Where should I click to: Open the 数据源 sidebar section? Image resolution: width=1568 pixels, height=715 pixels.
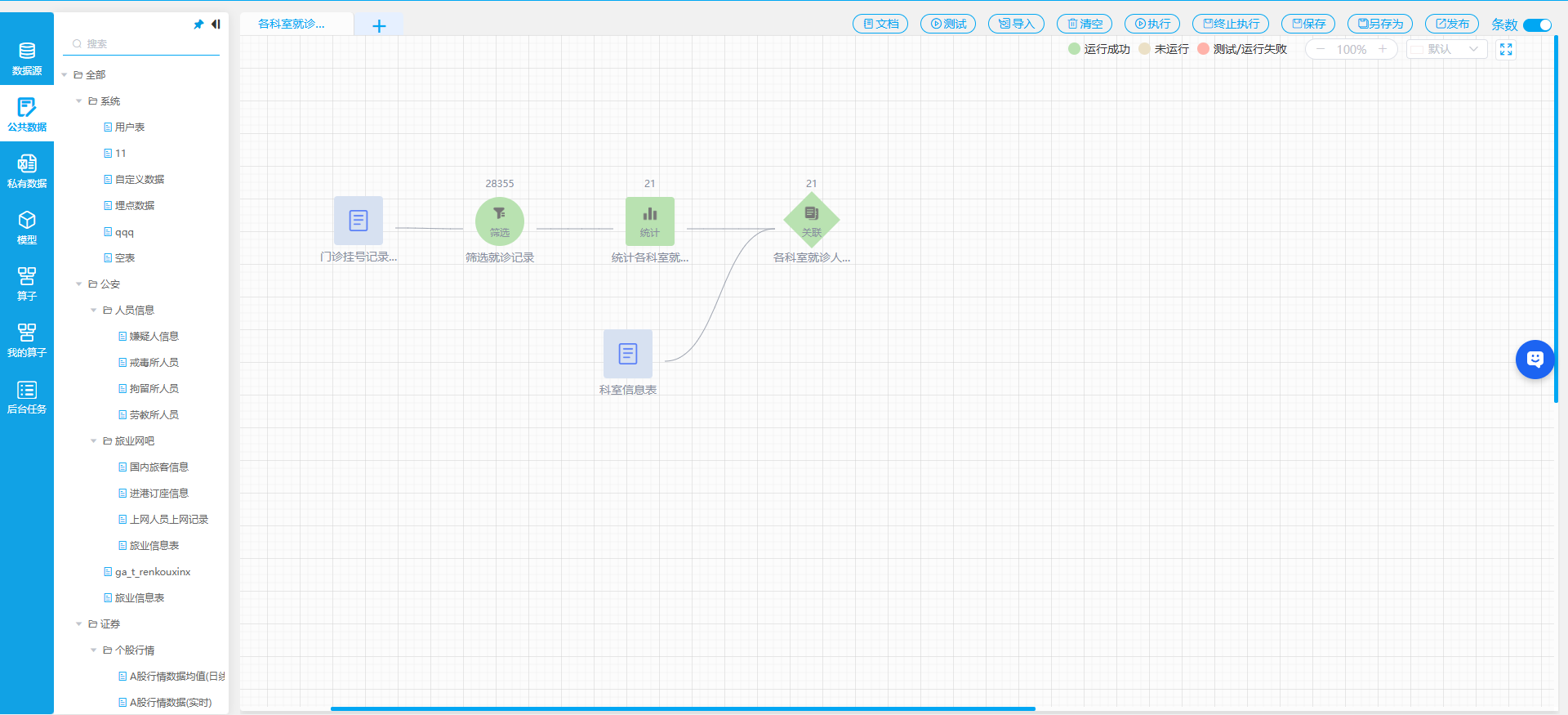(x=27, y=57)
